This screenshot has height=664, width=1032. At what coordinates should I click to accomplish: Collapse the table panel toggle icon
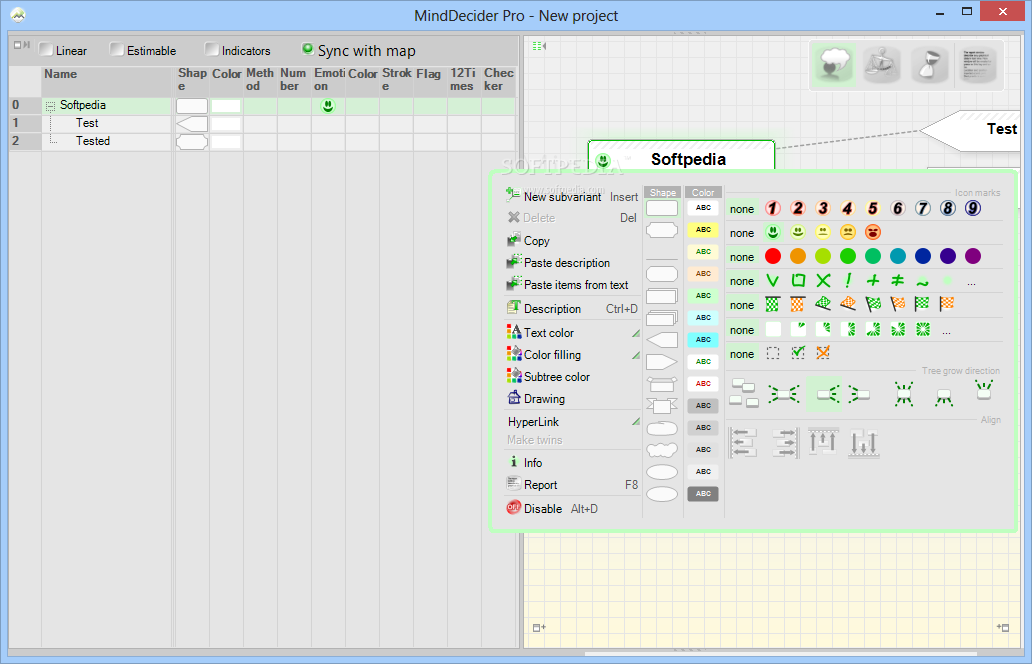tap(22, 45)
